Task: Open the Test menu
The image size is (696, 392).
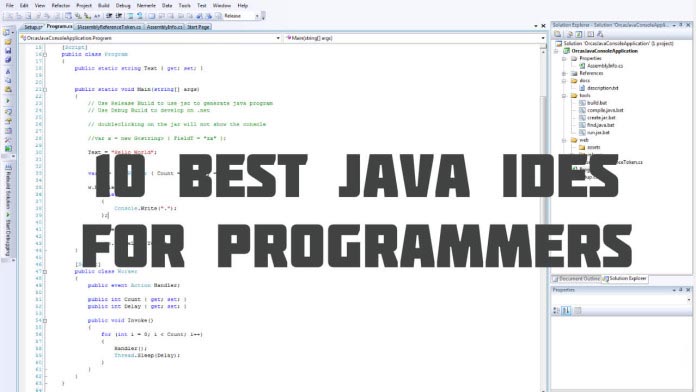Action: [x=202, y=5]
